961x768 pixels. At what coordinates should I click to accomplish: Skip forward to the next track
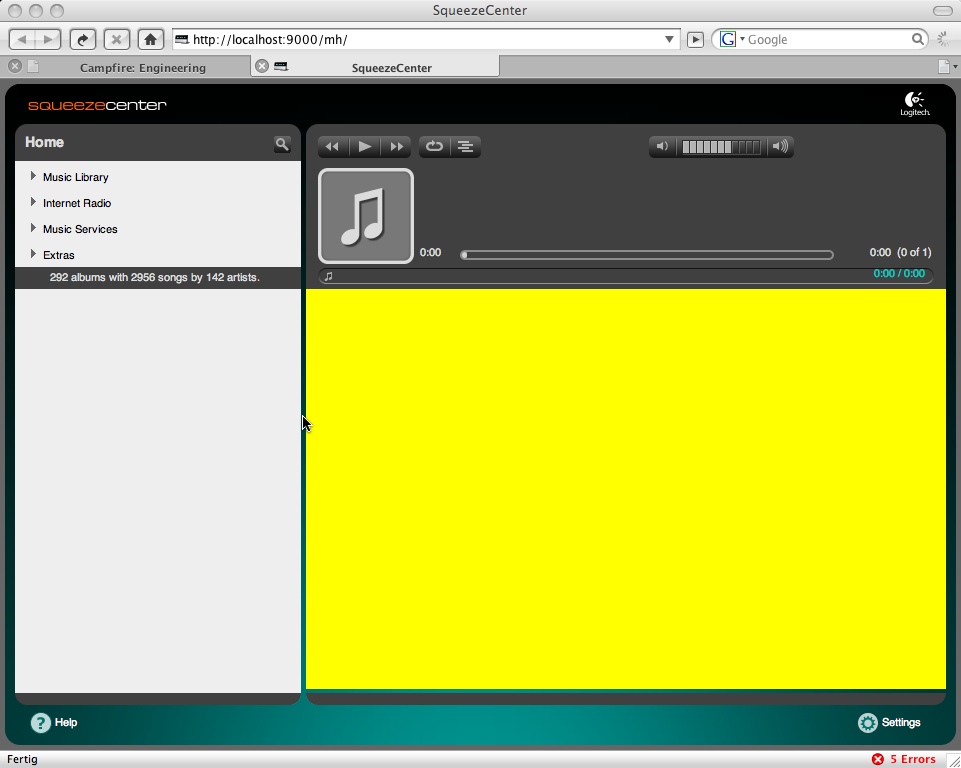(x=396, y=147)
